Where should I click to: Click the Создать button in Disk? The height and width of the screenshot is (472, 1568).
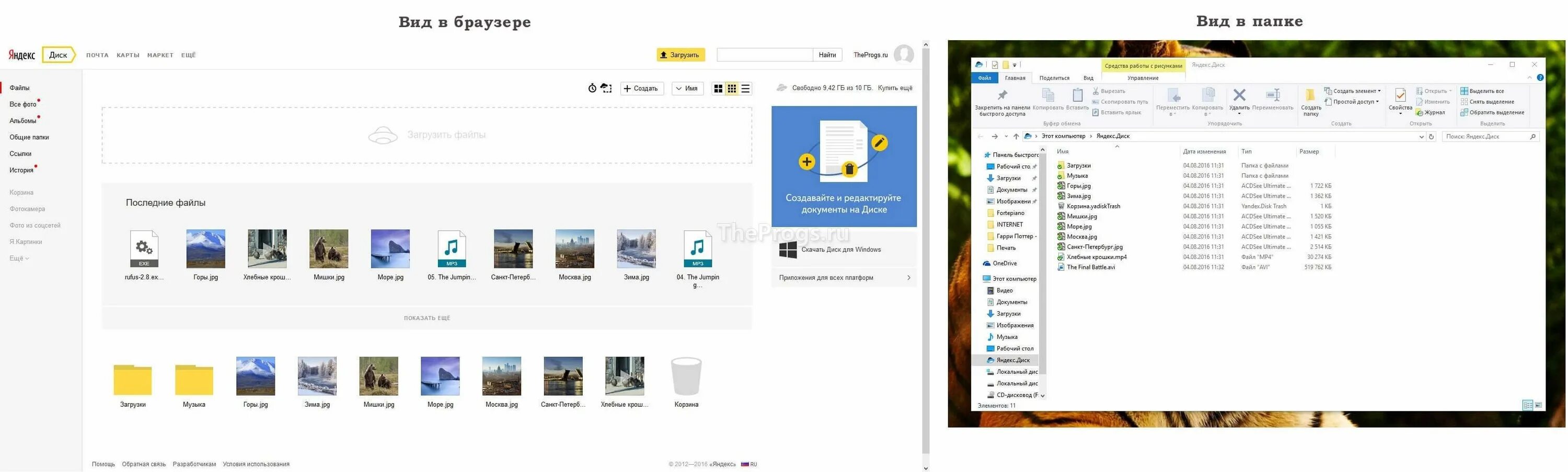tap(641, 88)
